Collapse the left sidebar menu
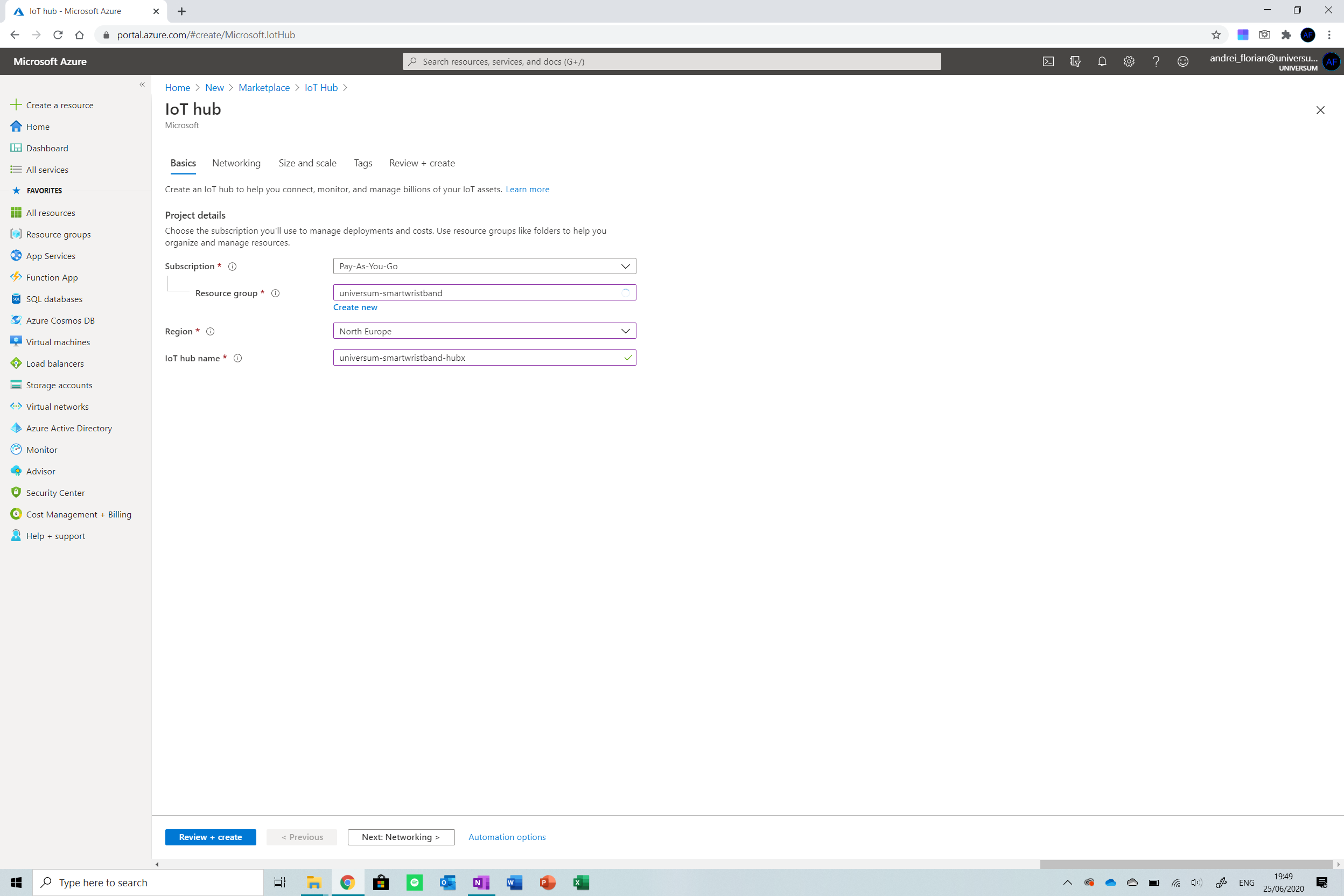This screenshot has width=1344, height=896. pyautogui.click(x=142, y=85)
